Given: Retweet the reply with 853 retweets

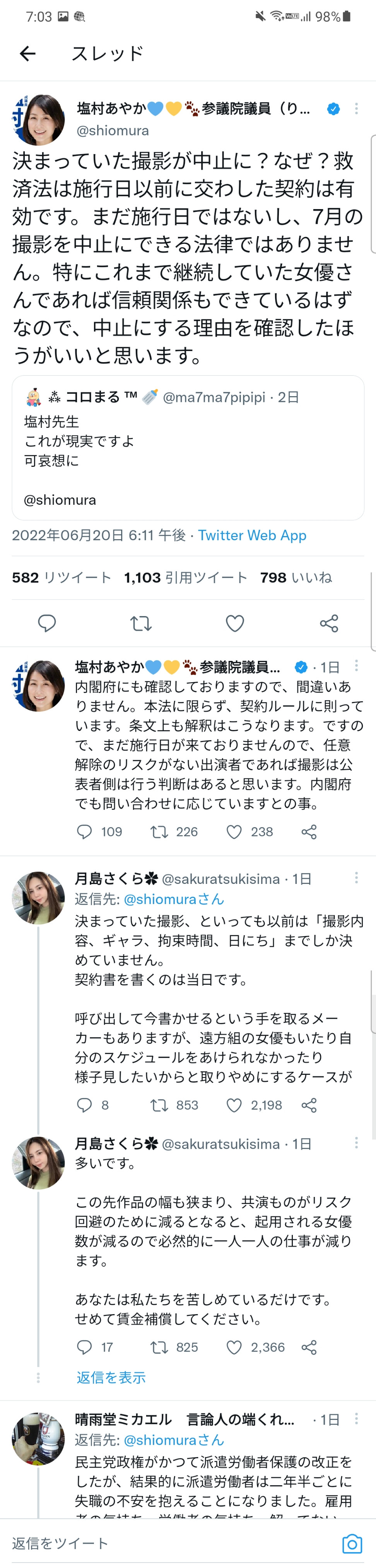Looking at the screenshot, I should pyautogui.click(x=159, y=1105).
